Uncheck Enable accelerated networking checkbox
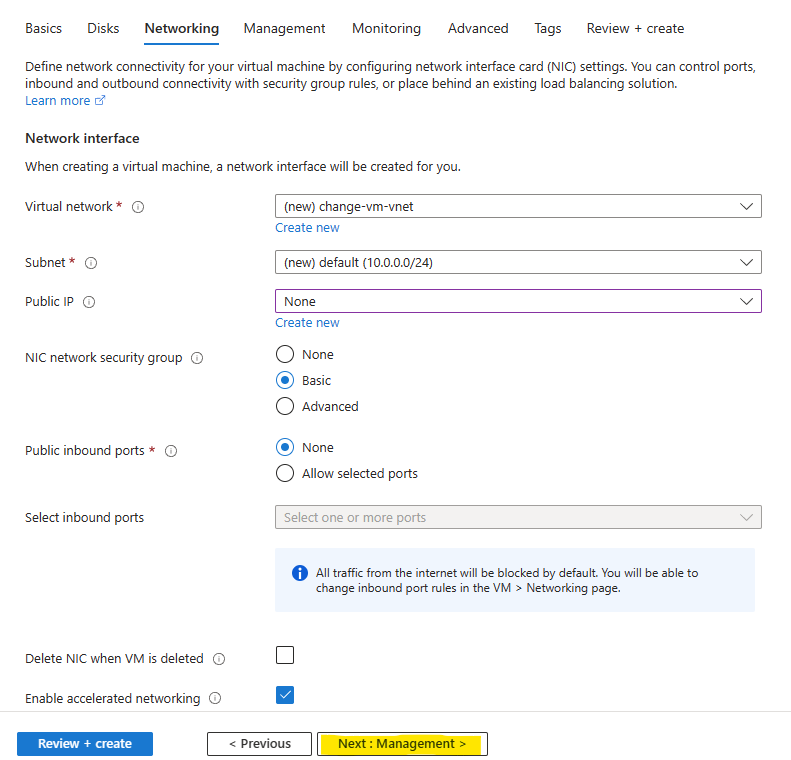 pos(285,695)
